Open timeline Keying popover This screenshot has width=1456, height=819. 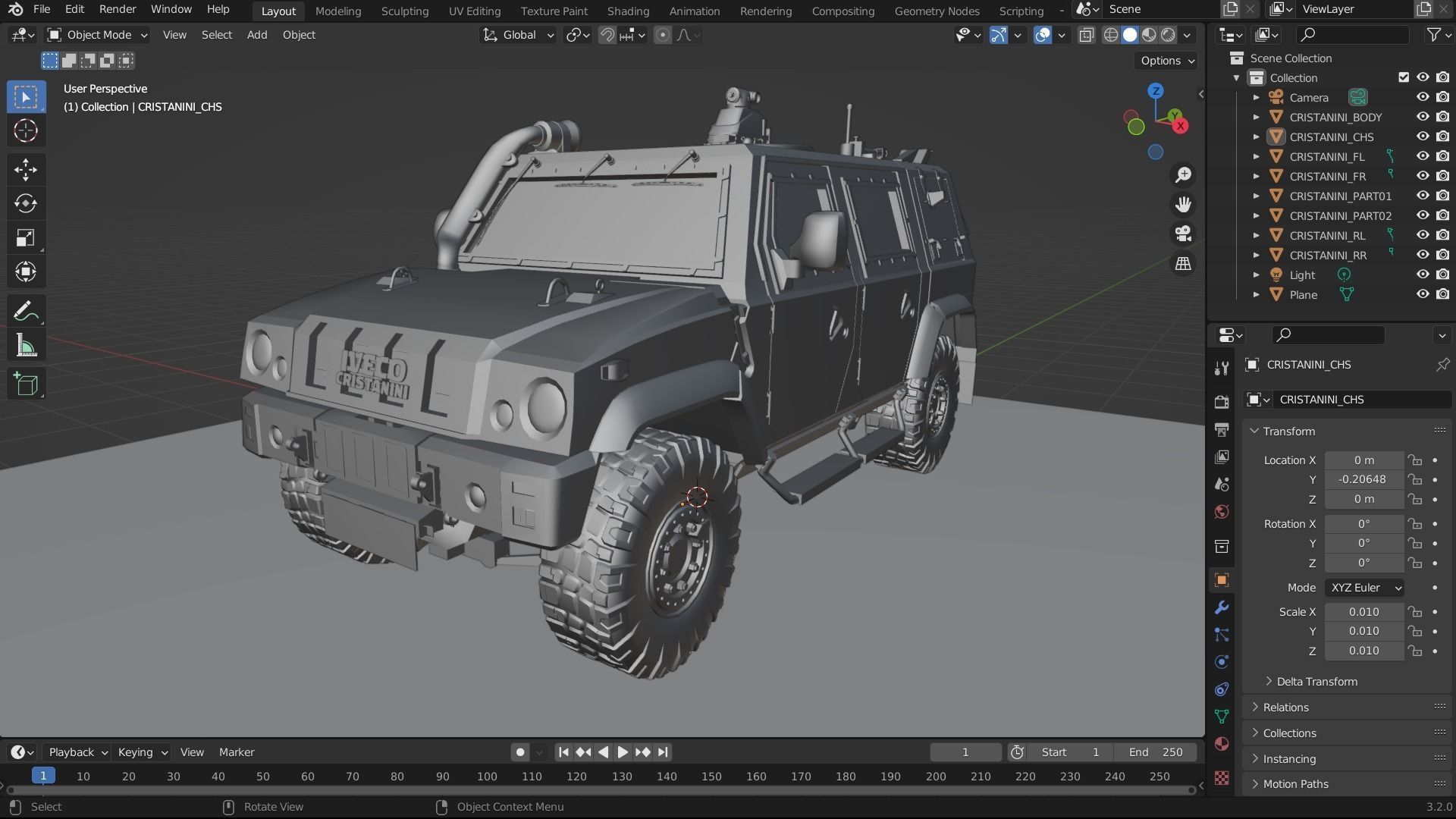pyautogui.click(x=142, y=752)
